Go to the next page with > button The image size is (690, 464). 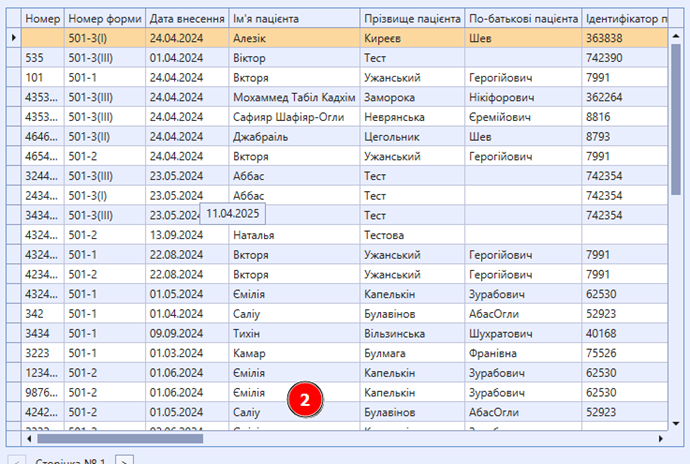pyautogui.click(x=124, y=460)
